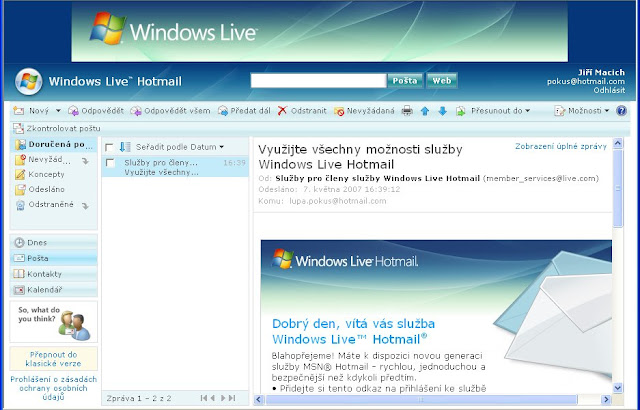Click the search input field
This screenshot has height=410, width=640.
(x=318, y=81)
